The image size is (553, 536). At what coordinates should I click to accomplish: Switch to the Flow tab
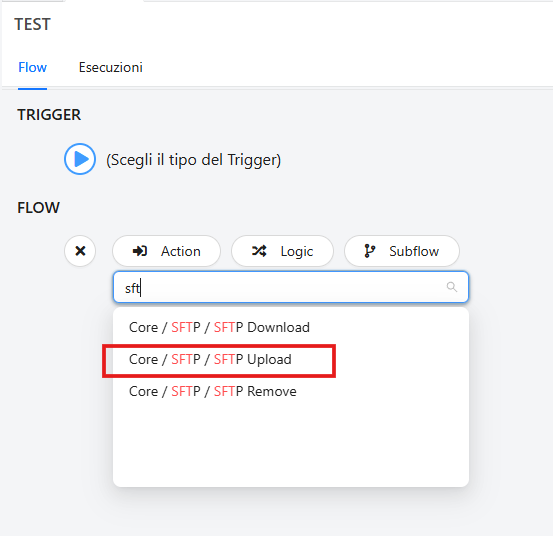pos(32,67)
